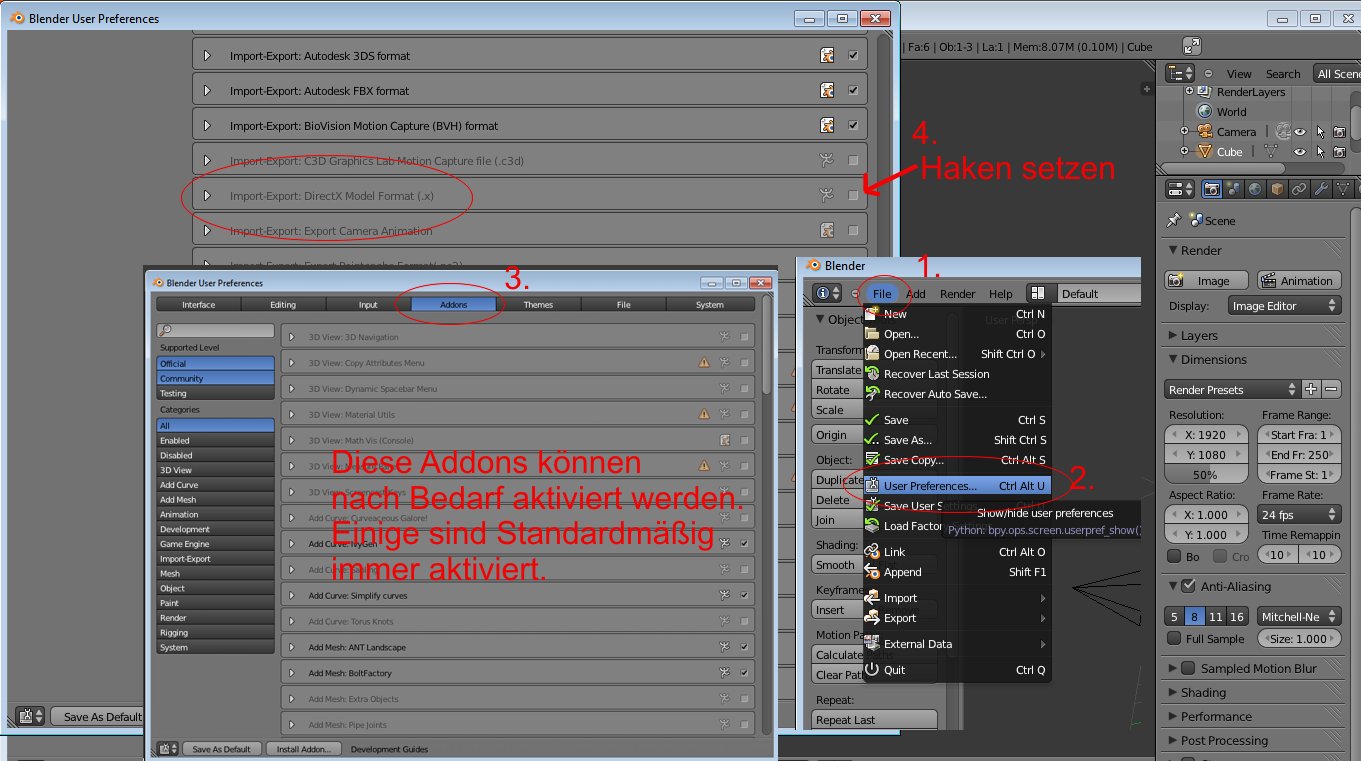The height and width of the screenshot is (761, 1361).
Task: Click the Quit power icon
Action: coord(872,670)
